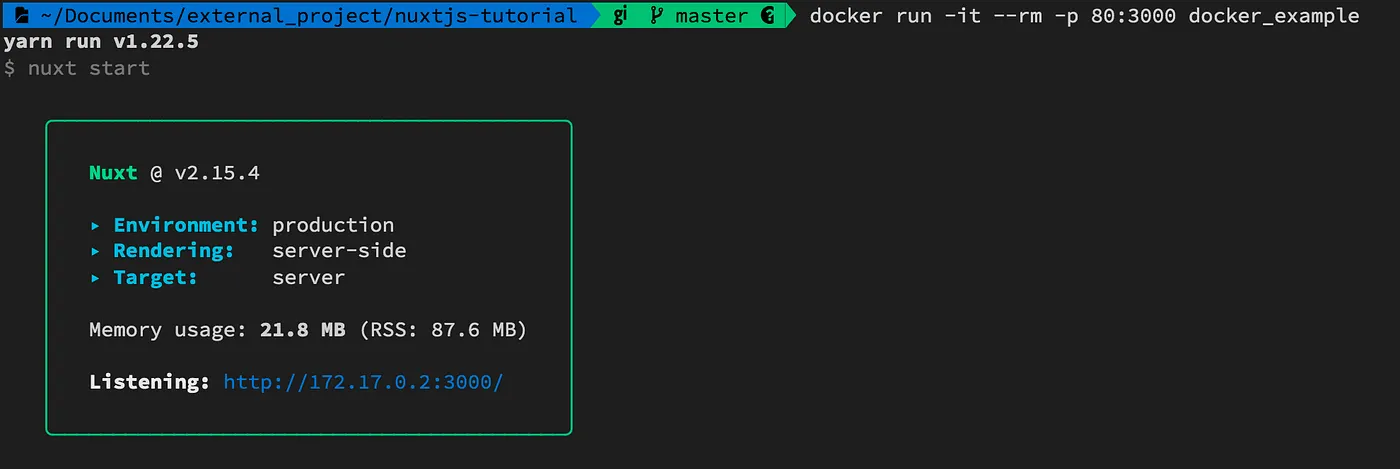Click the question mark status icon
The height and width of the screenshot is (469, 1400).
click(x=768, y=15)
